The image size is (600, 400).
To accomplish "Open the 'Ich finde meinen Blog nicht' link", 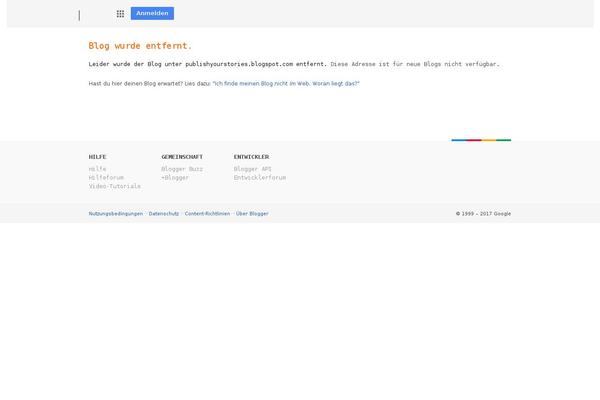I will point(286,83).
